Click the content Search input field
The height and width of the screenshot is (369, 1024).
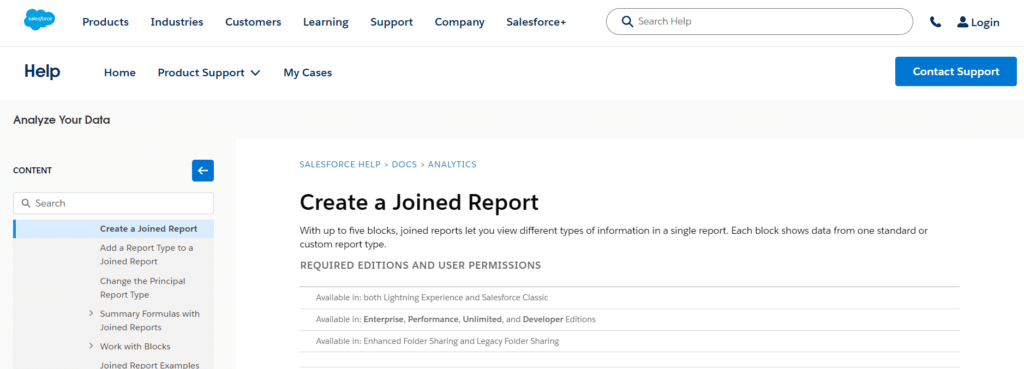(x=114, y=203)
